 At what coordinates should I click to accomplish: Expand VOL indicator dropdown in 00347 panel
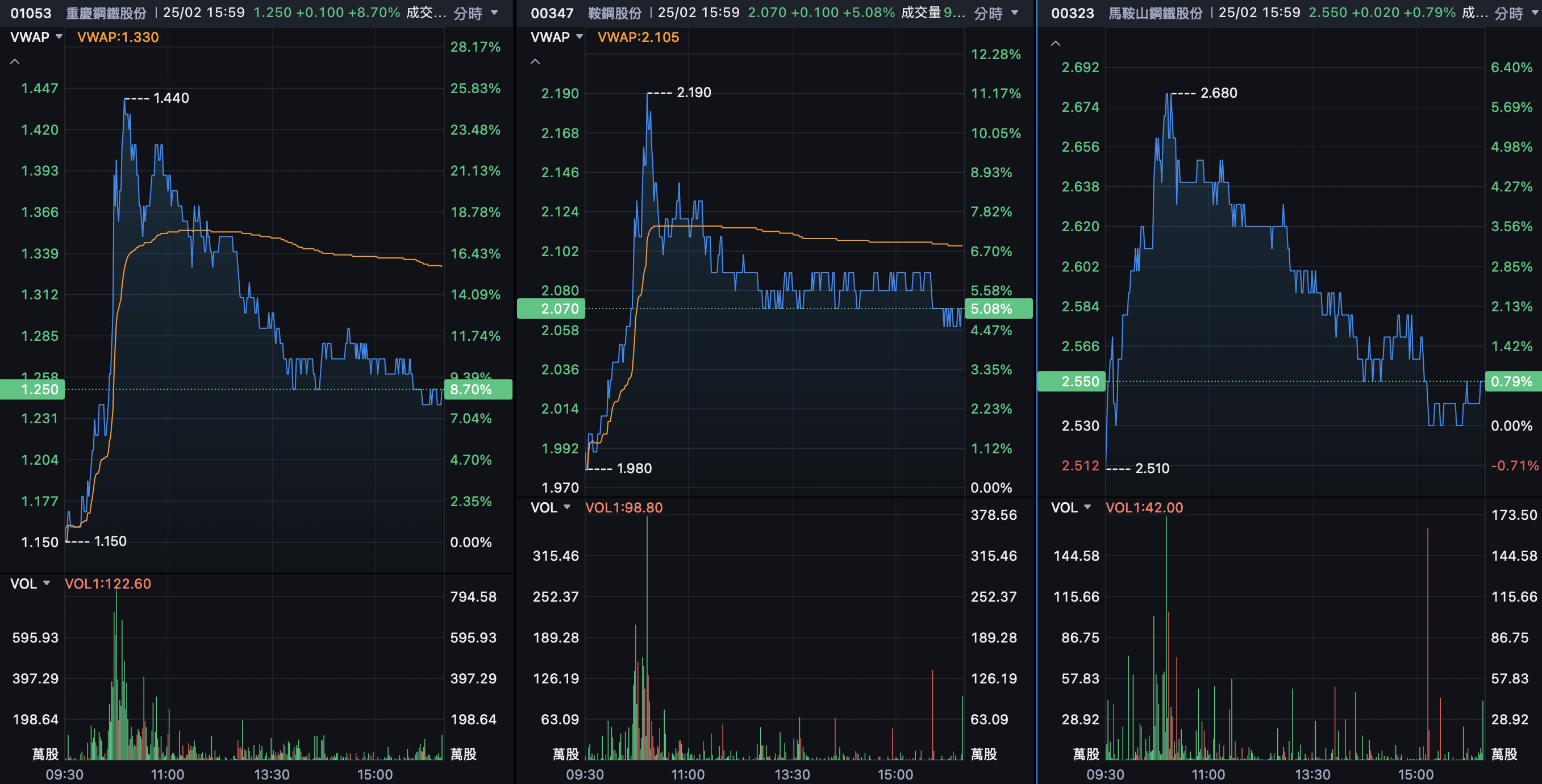click(550, 507)
